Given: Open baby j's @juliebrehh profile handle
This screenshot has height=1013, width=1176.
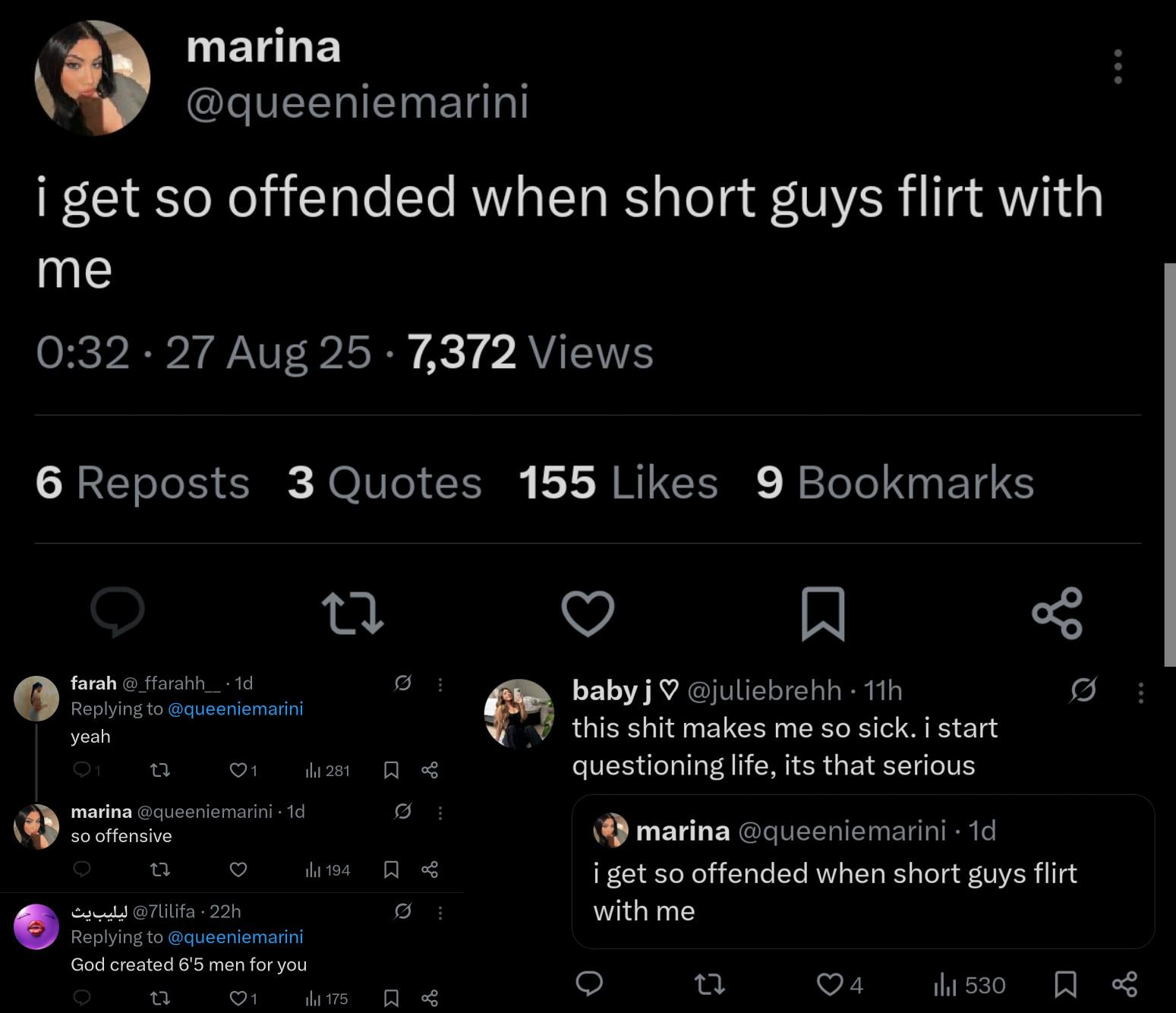Looking at the screenshot, I should (x=764, y=690).
